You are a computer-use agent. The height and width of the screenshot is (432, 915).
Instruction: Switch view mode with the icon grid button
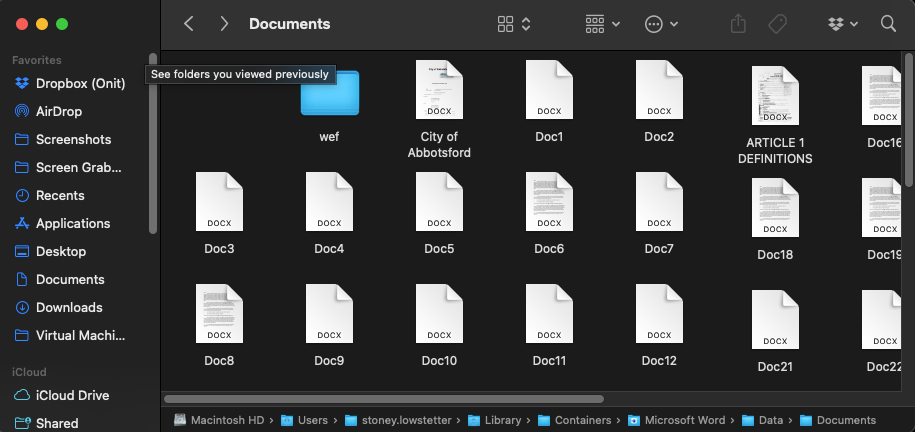514,24
